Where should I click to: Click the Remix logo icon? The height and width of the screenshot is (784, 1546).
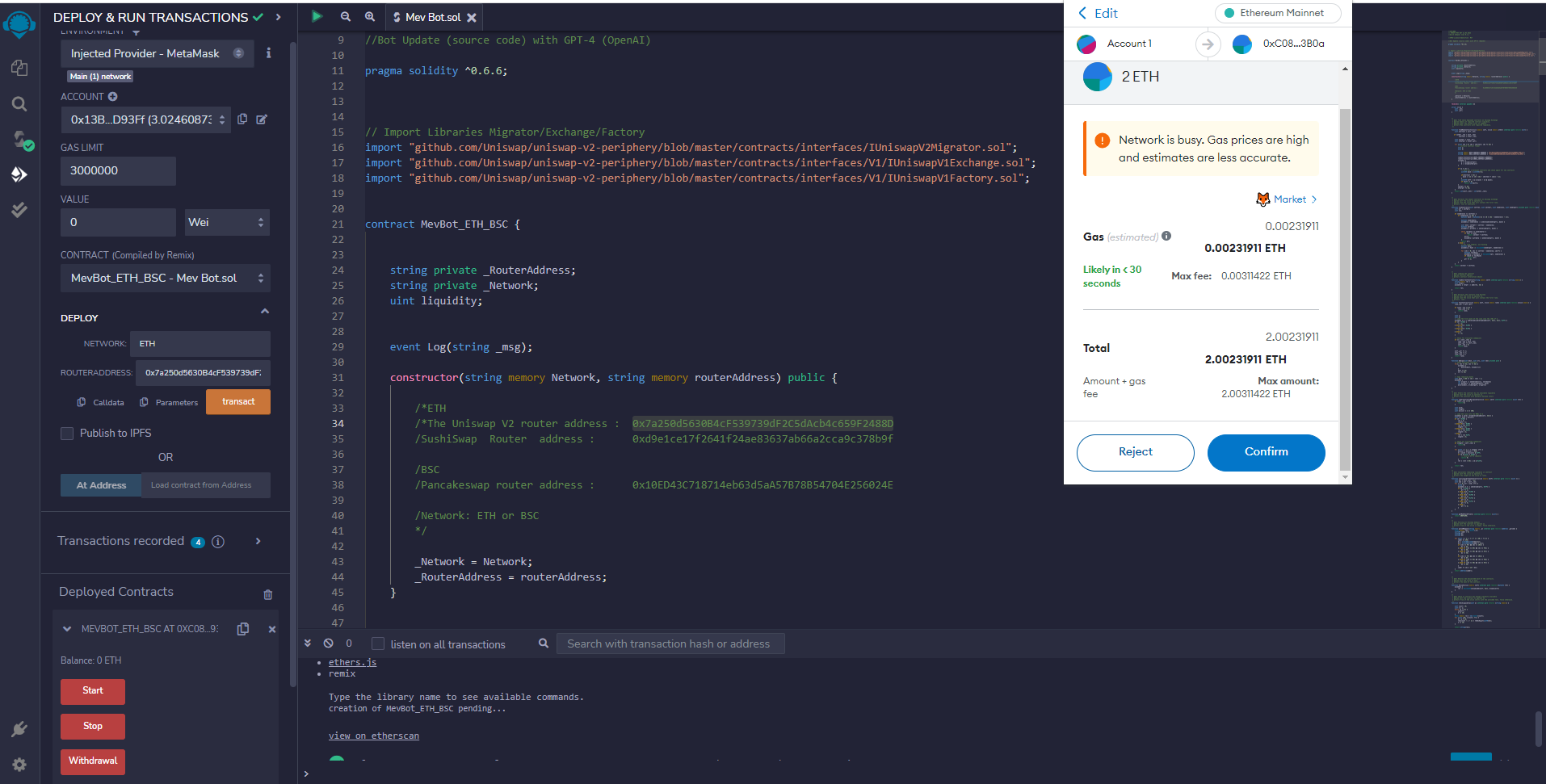19,24
